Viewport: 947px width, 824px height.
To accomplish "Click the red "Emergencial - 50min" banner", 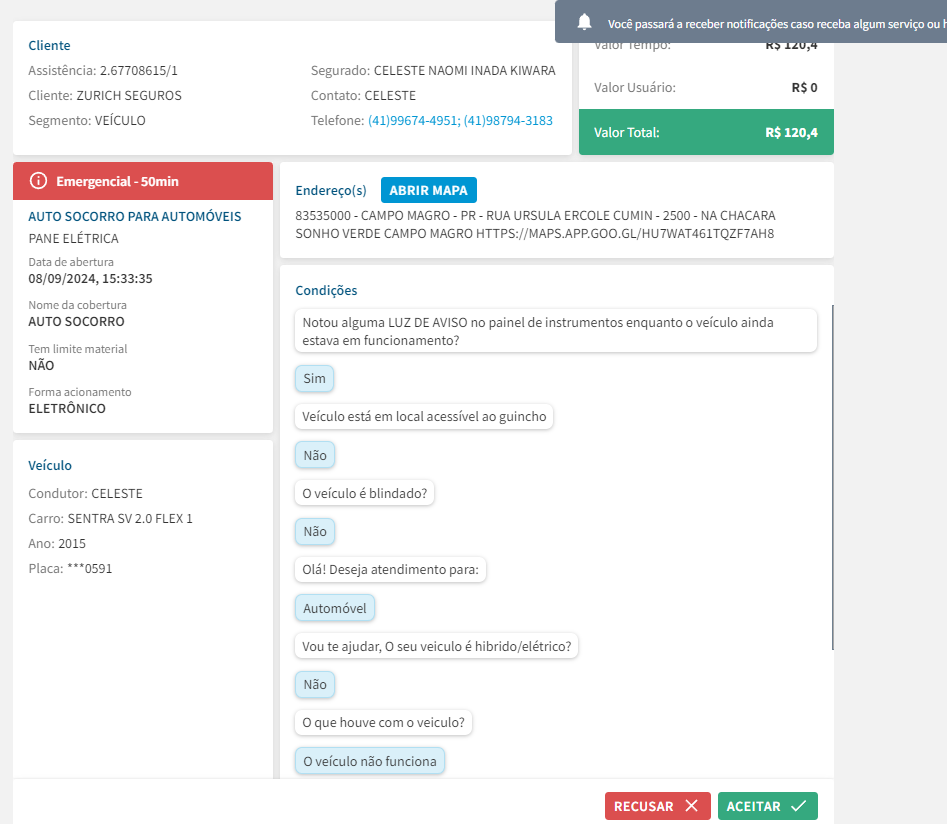I will click(x=143, y=181).
